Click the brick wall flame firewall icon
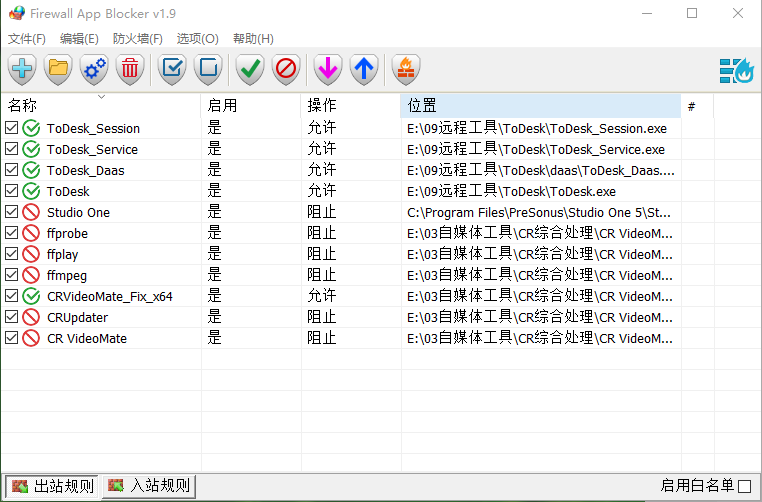This screenshot has width=762, height=502. (x=406, y=69)
